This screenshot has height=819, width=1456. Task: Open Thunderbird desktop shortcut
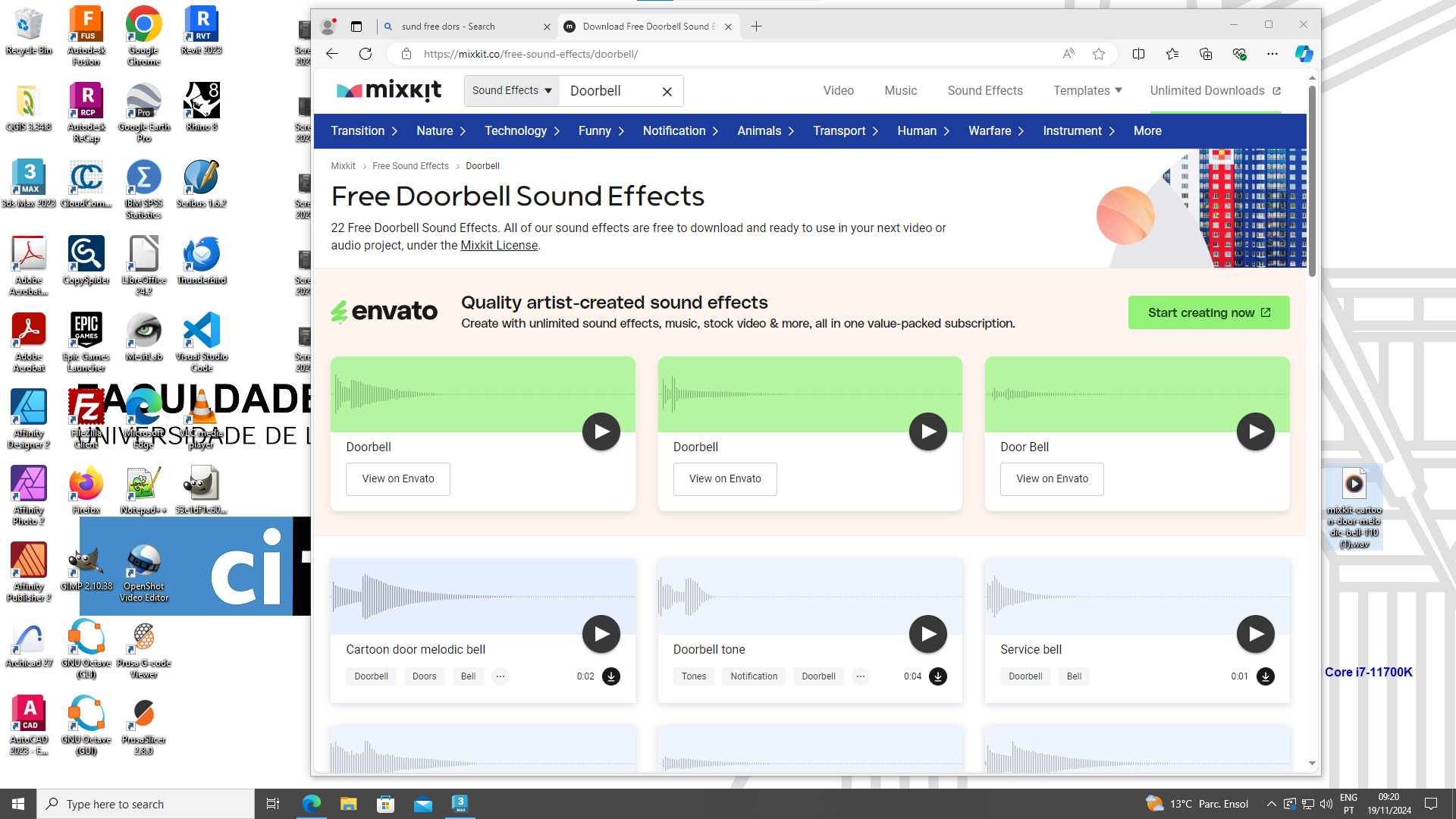202,260
